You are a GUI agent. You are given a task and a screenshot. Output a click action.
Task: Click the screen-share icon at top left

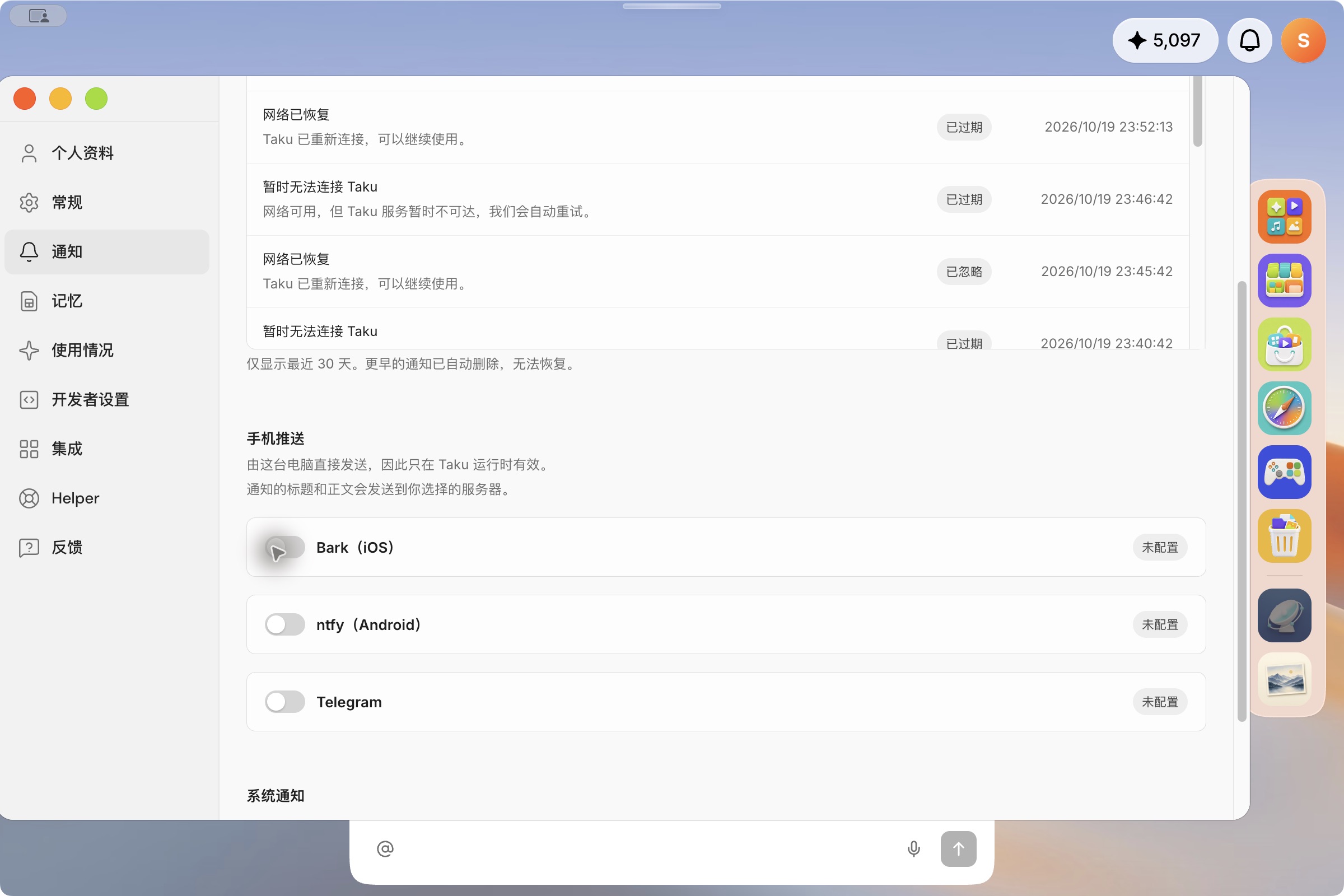coord(38,16)
